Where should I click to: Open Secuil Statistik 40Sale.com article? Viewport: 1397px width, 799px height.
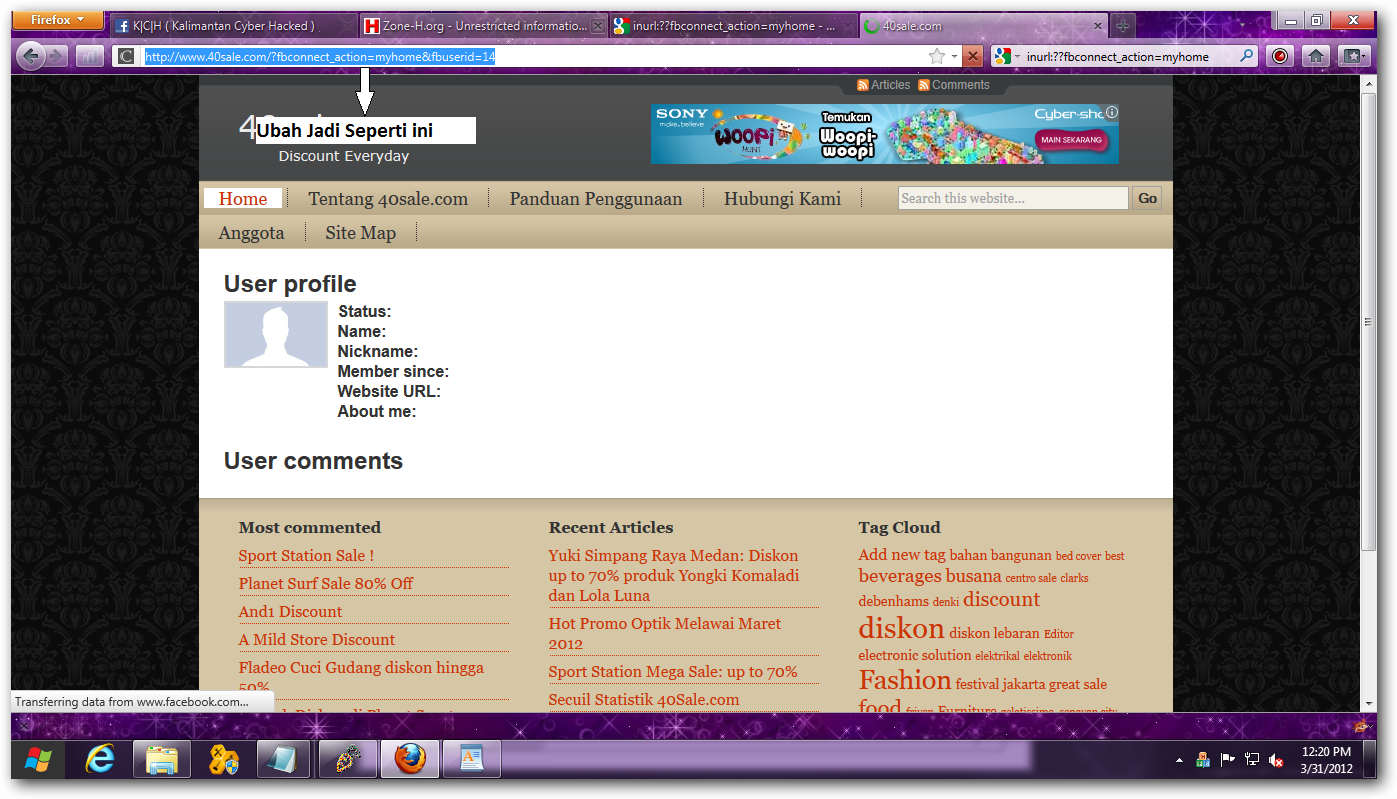pyautogui.click(x=644, y=699)
